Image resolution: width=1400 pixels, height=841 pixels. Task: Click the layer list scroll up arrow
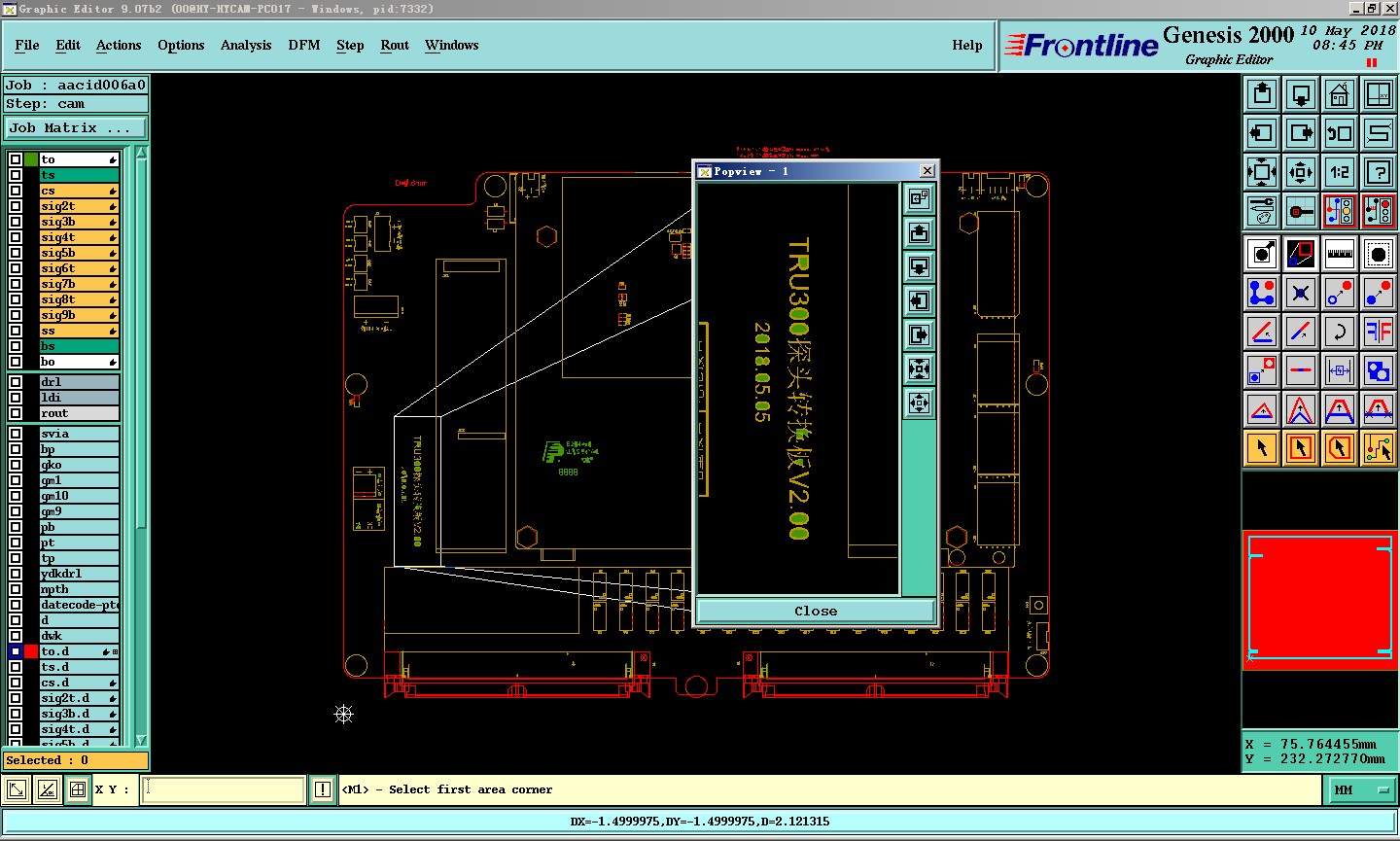pos(142,153)
